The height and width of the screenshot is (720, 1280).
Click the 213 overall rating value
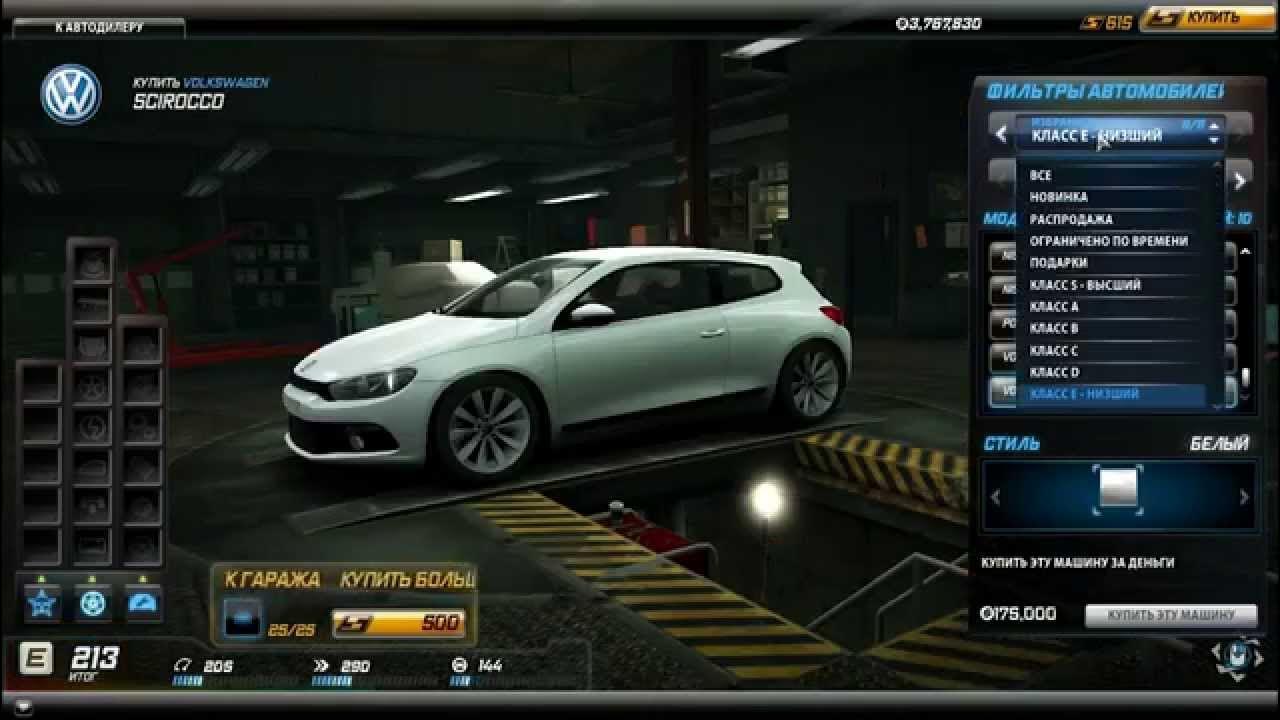pos(94,658)
